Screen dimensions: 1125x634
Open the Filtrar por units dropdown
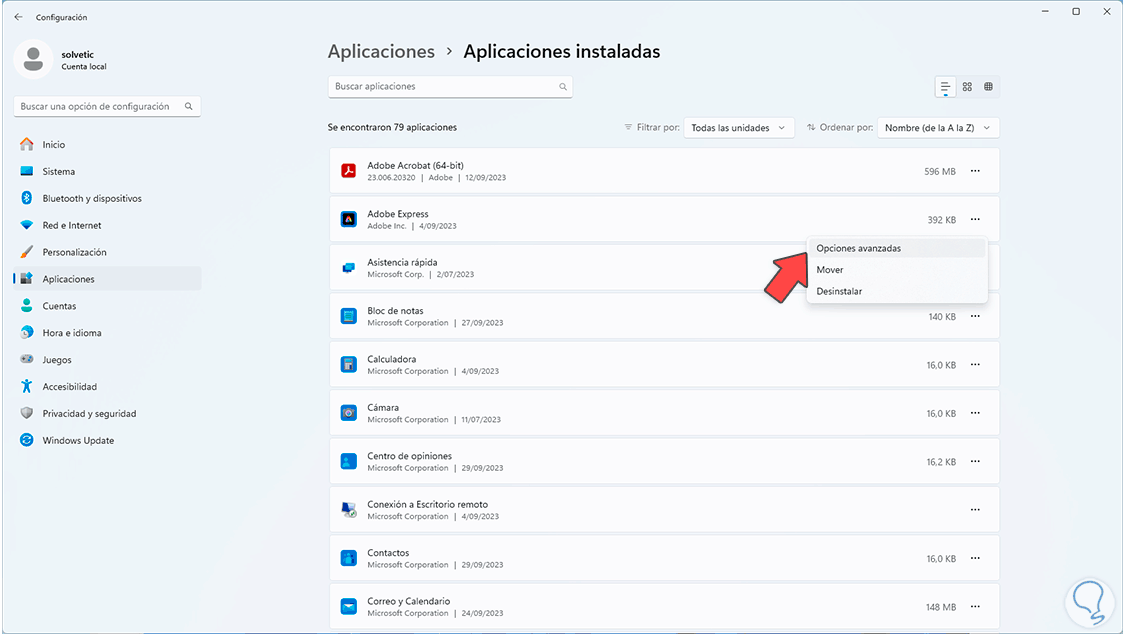point(739,128)
